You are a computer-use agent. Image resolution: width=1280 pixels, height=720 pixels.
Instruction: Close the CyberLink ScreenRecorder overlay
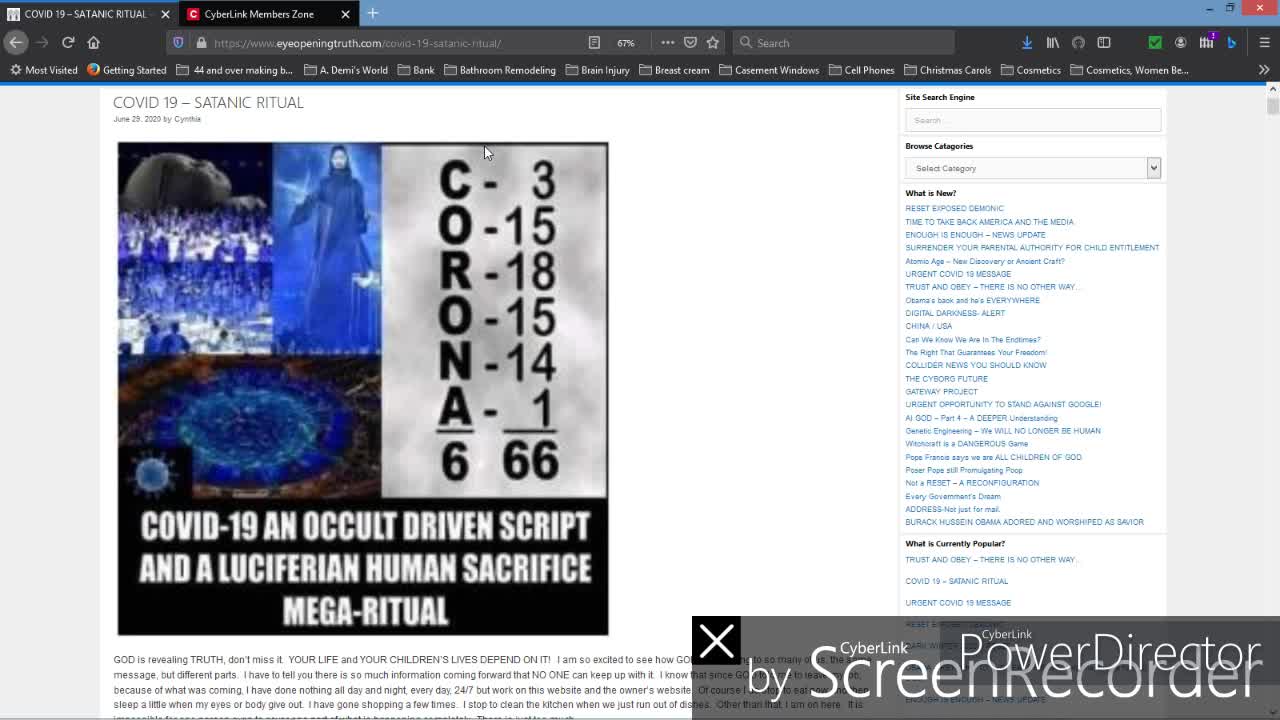click(x=716, y=641)
